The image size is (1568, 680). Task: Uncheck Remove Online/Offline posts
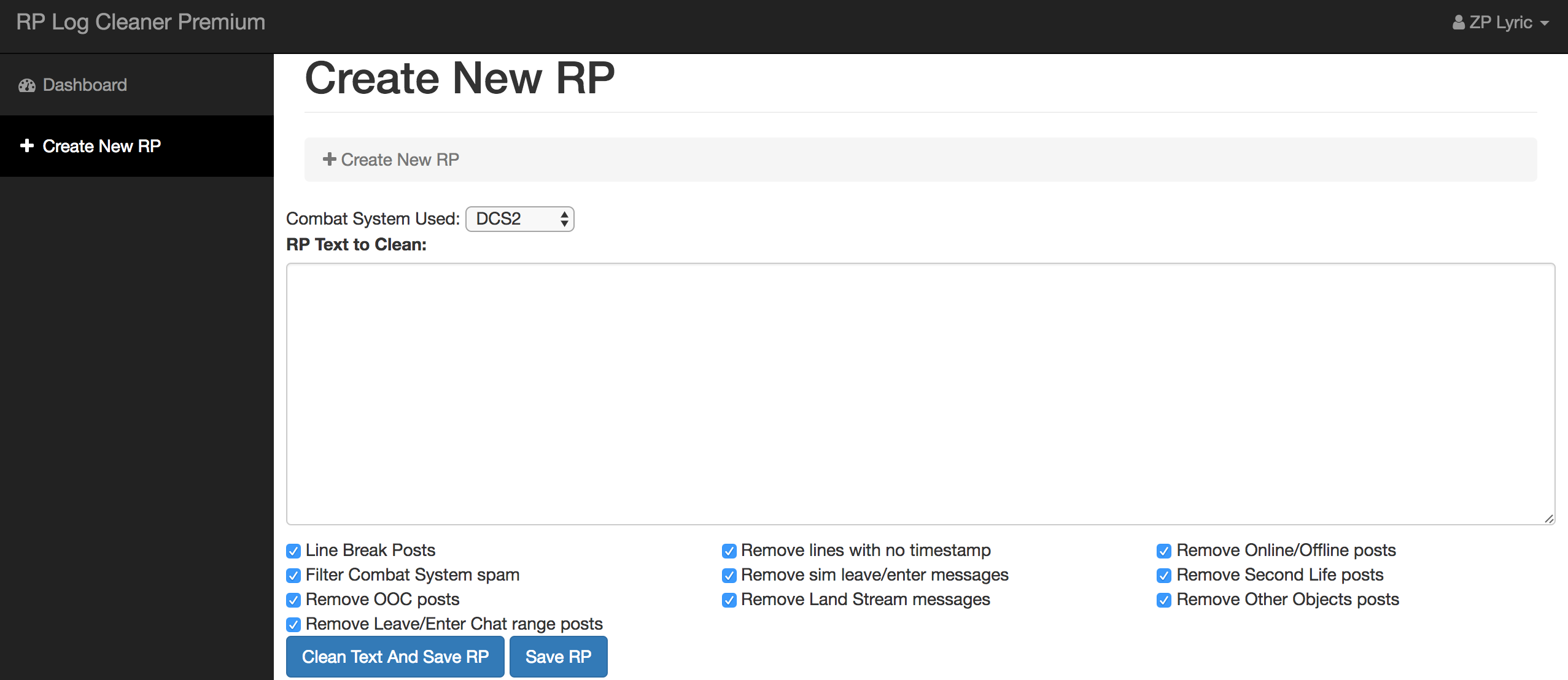point(1163,551)
